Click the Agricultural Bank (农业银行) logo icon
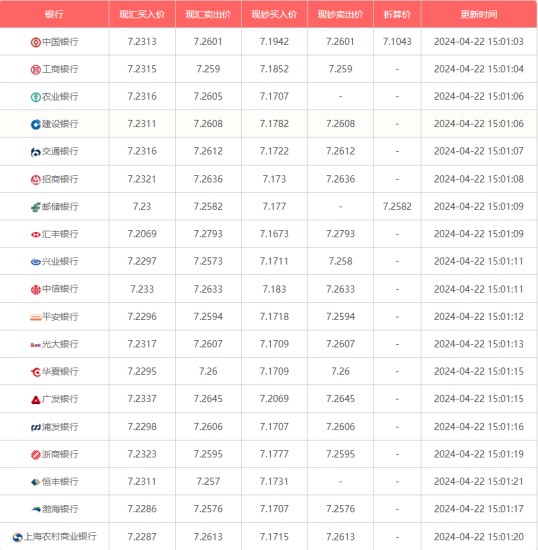Image resolution: width=538 pixels, height=550 pixels. click(x=36, y=97)
